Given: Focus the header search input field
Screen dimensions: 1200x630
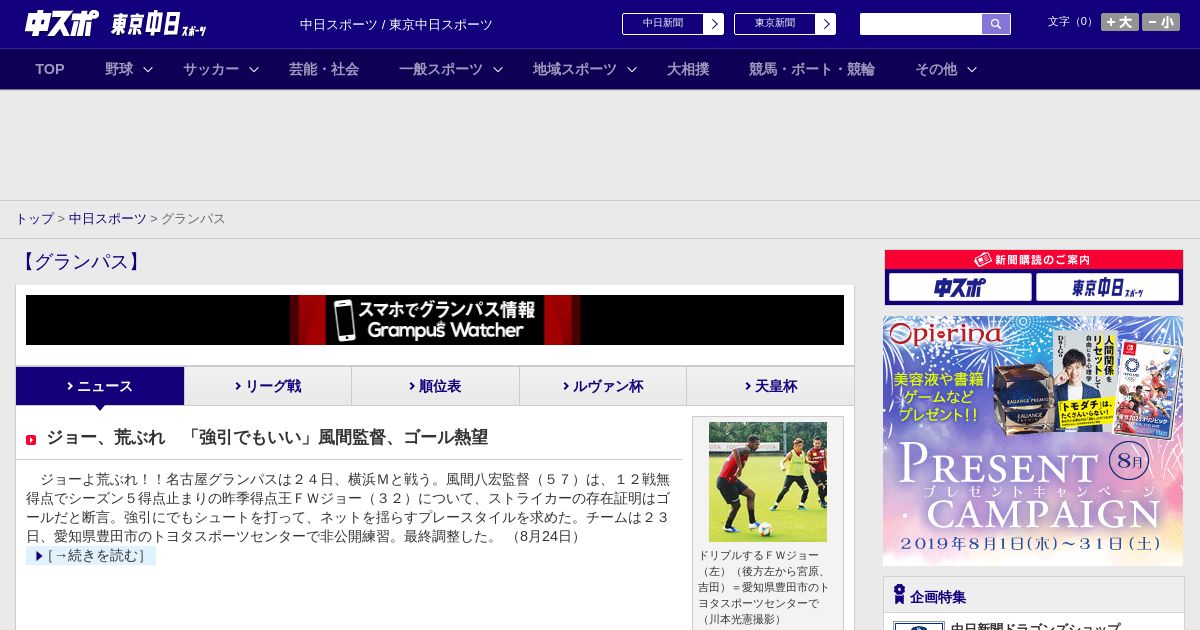Looking at the screenshot, I should coord(921,24).
